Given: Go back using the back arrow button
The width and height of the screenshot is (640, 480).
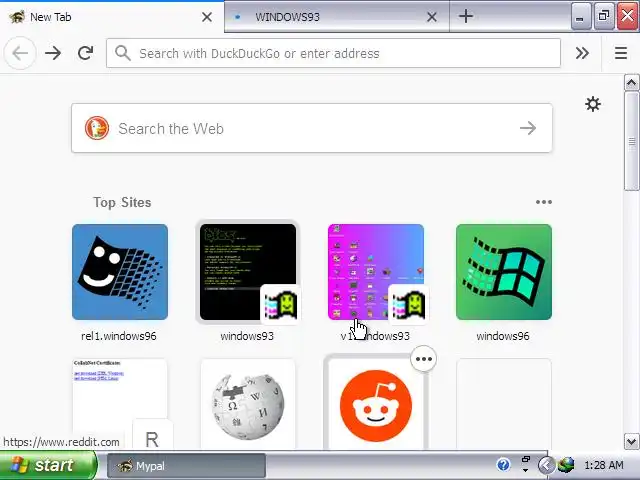Looking at the screenshot, I should [x=20, y=53].
